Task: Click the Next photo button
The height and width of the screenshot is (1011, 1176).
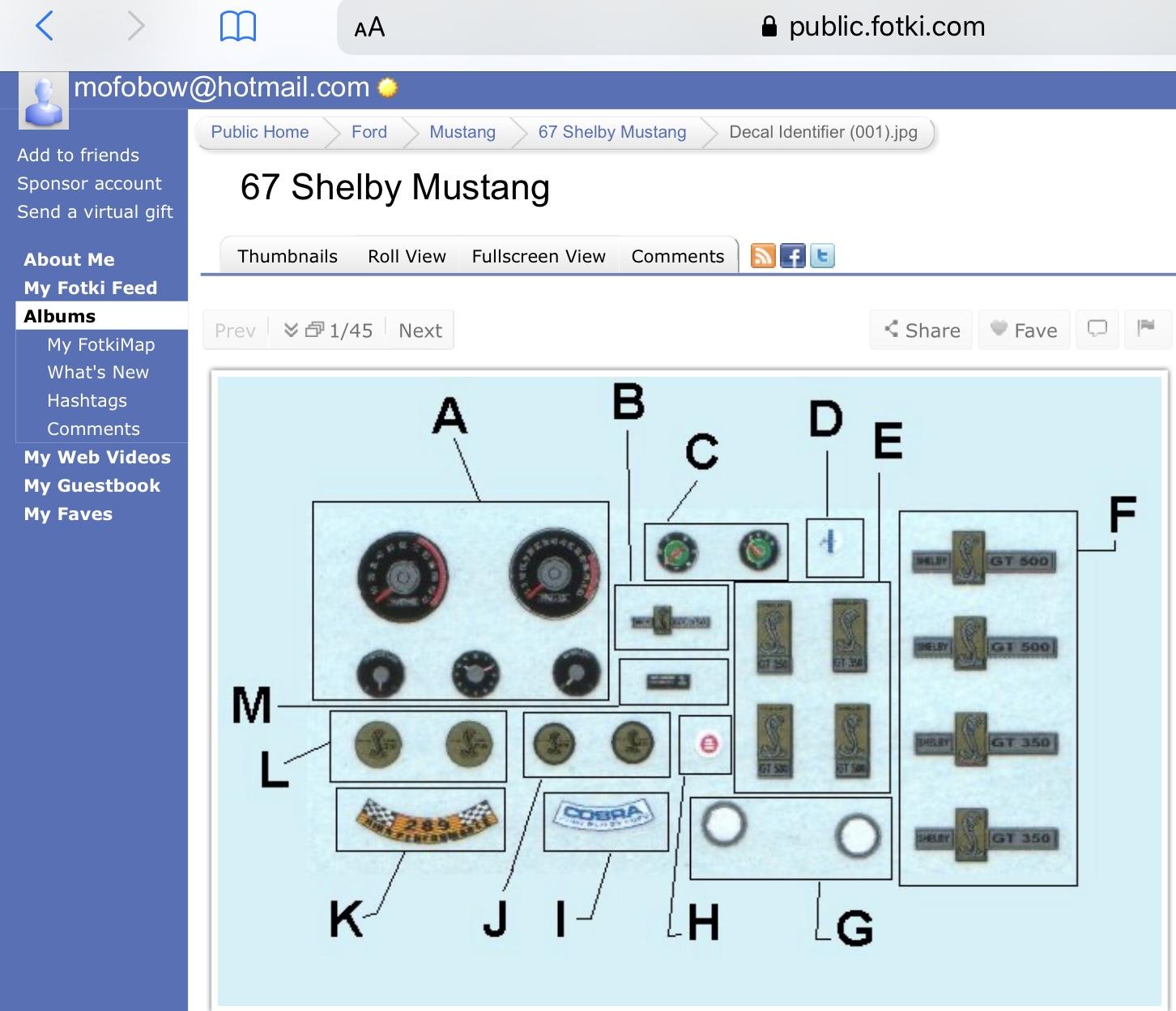Action: click(x=420, y=330)
